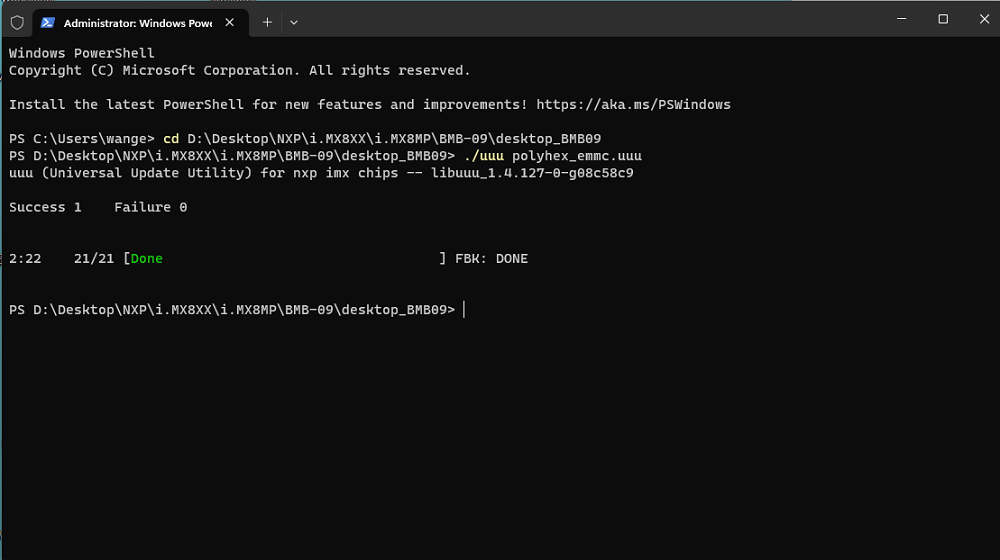The height and width of the screenshot is (560, 1000).
Task: Close the Windows Terminal window
Action: (984, 19)
